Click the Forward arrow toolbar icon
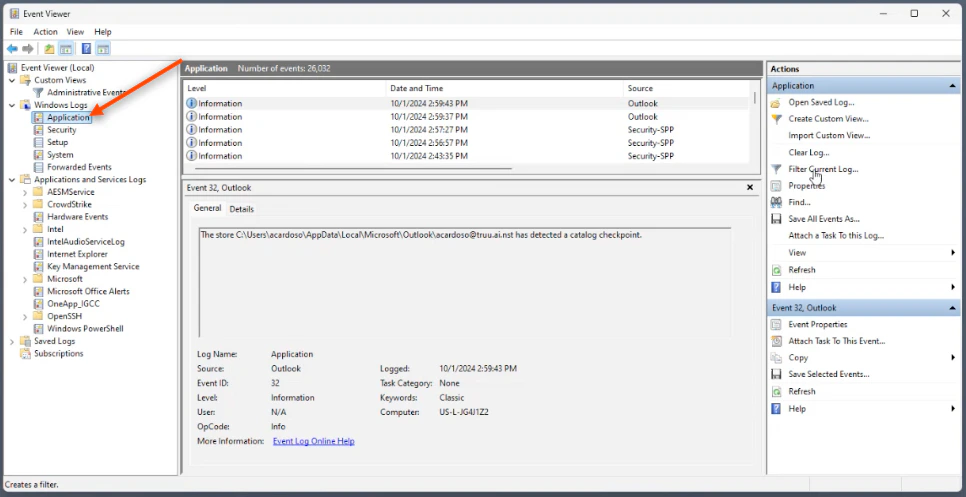The image size is (966, 497). [28, 49]
